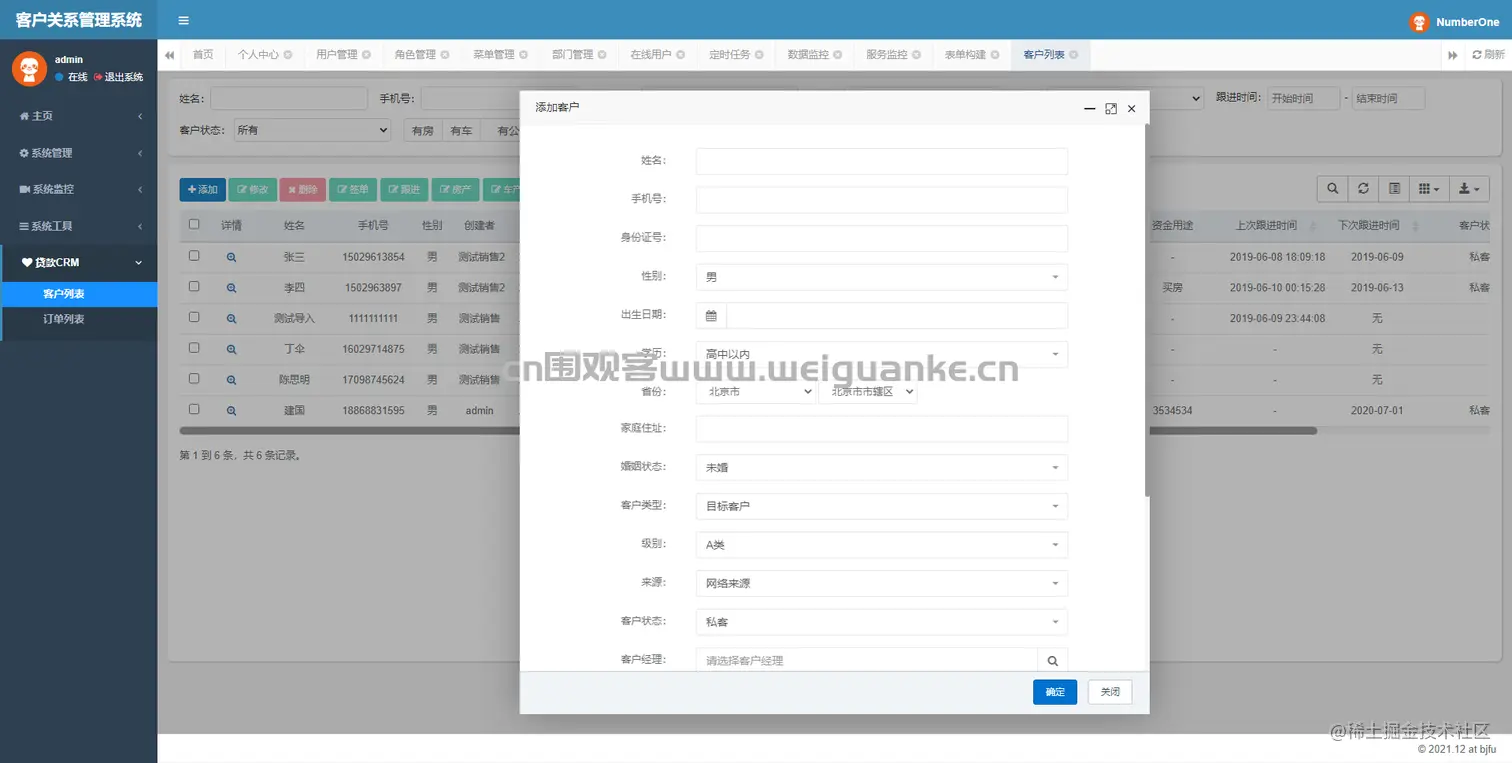
Task: Open the province dropdown showing 北京市
Action: 756,392
